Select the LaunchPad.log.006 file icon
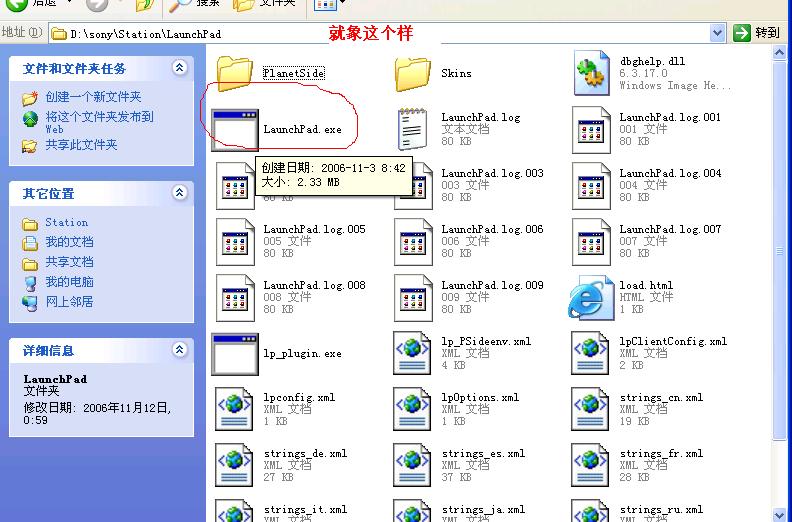This screenshot has height=522, width=792. point(413,242)
